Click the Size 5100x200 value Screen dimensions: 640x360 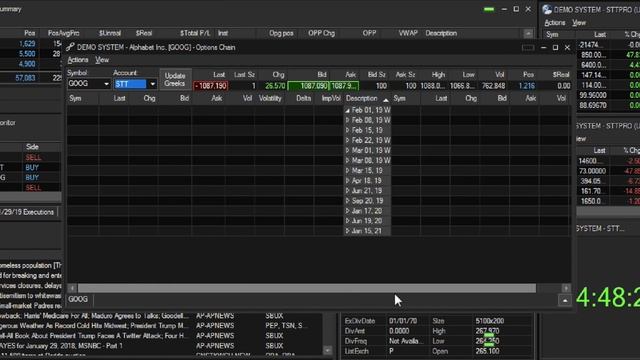tap(490, 321)
